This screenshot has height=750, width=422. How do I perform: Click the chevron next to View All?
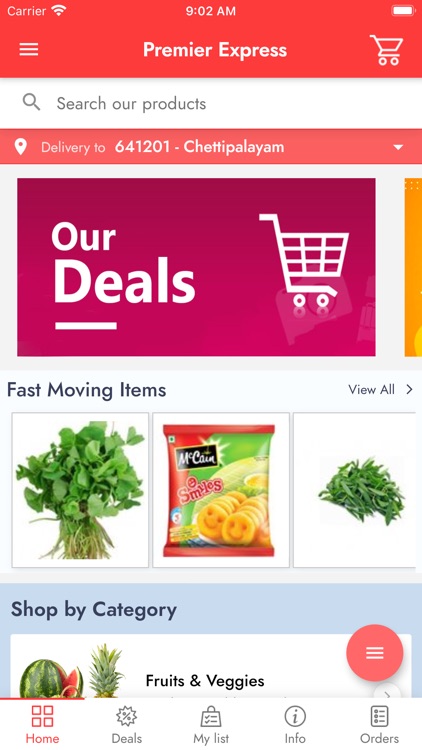point(409,390)
